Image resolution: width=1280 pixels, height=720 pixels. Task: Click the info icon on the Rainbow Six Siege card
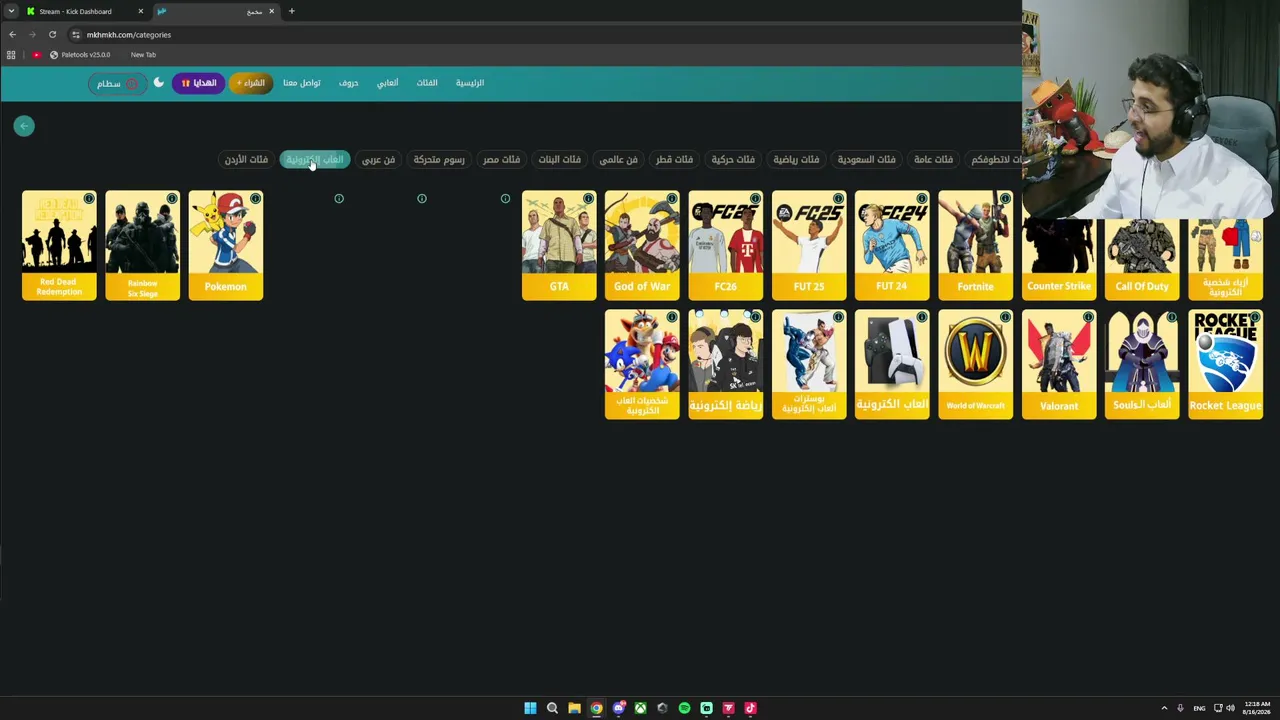point(172,199)
